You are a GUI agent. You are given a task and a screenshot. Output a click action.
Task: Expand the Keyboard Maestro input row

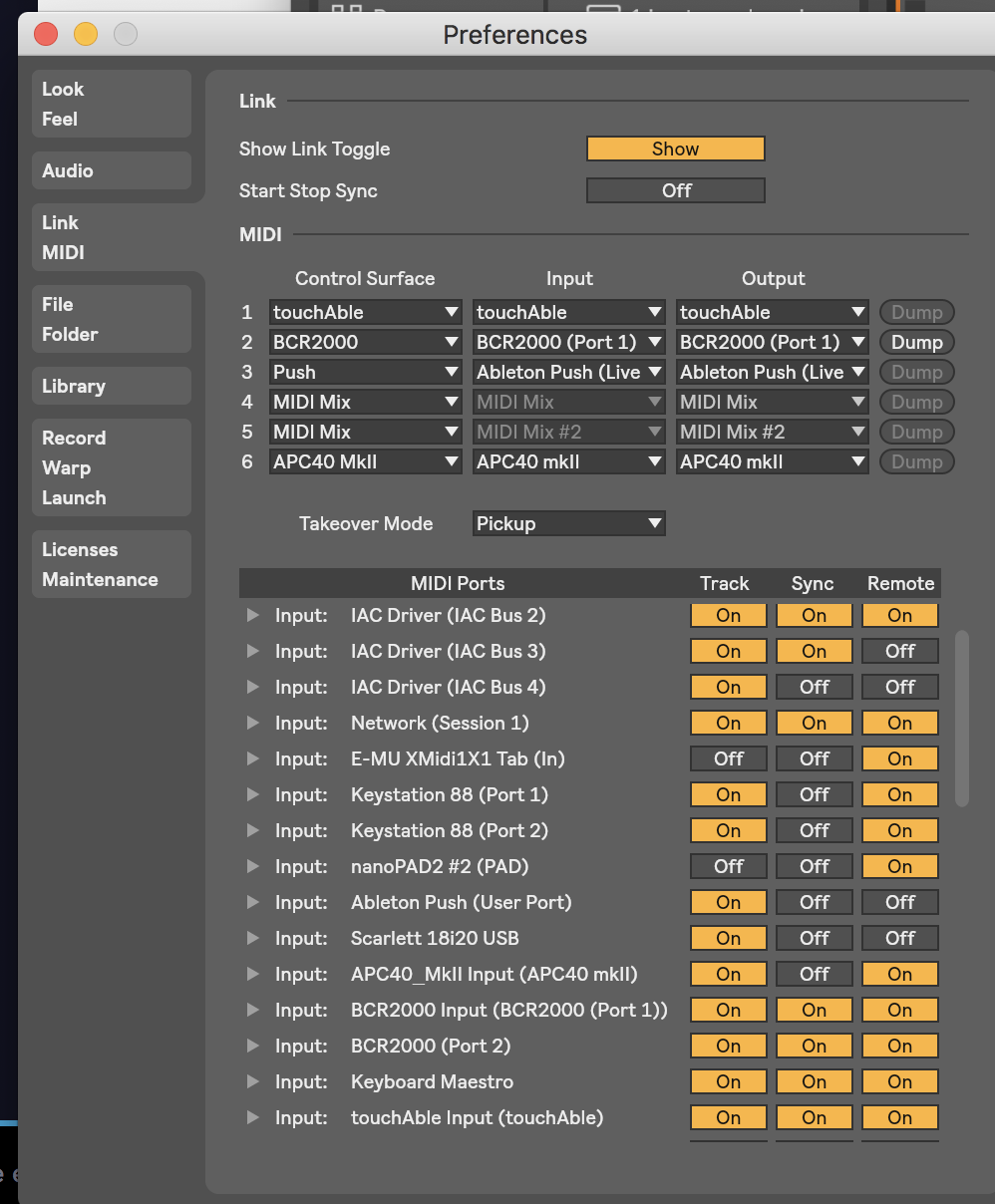tap(253, 1081)
